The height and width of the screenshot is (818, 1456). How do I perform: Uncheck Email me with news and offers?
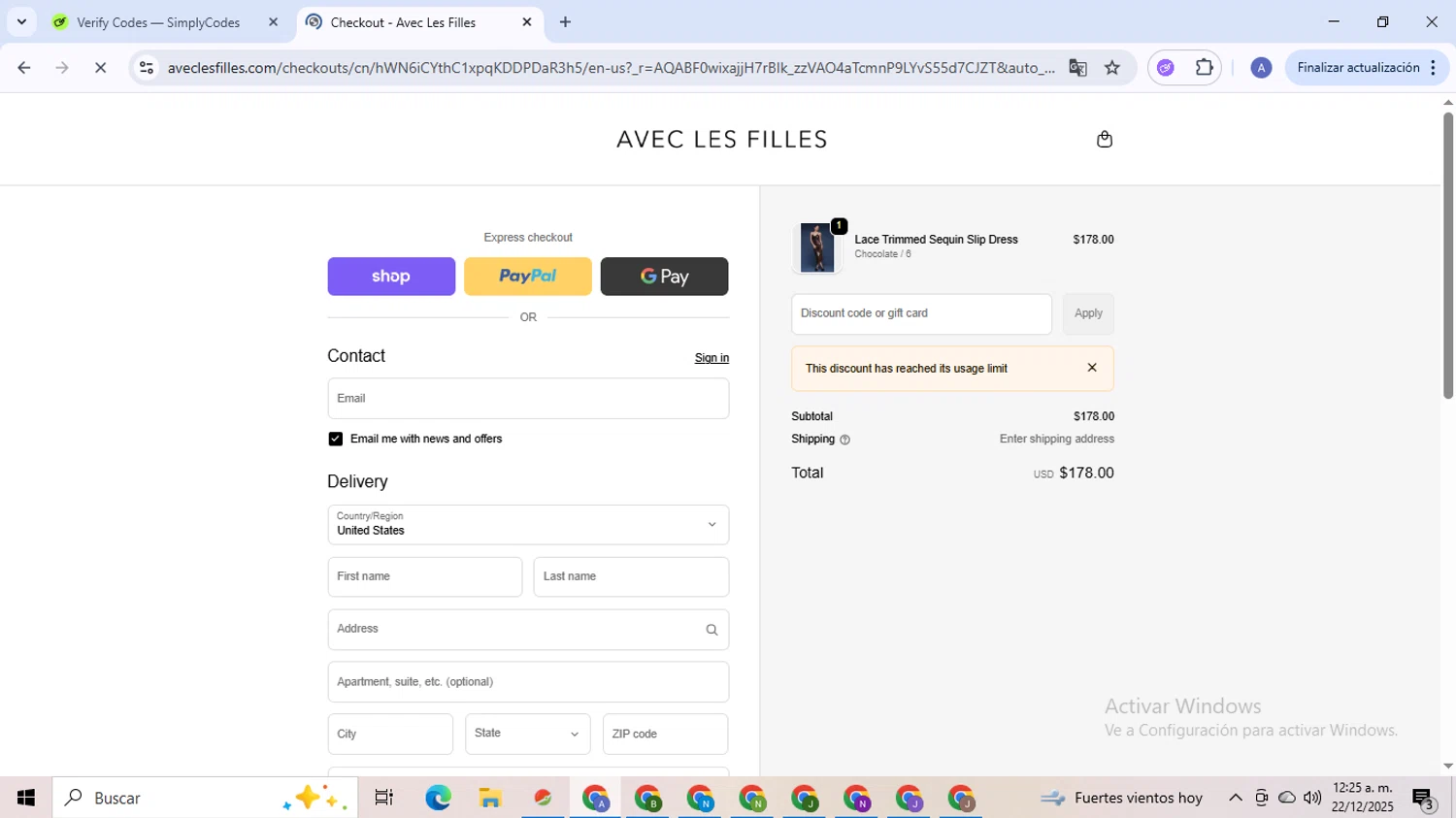(336, 440)
